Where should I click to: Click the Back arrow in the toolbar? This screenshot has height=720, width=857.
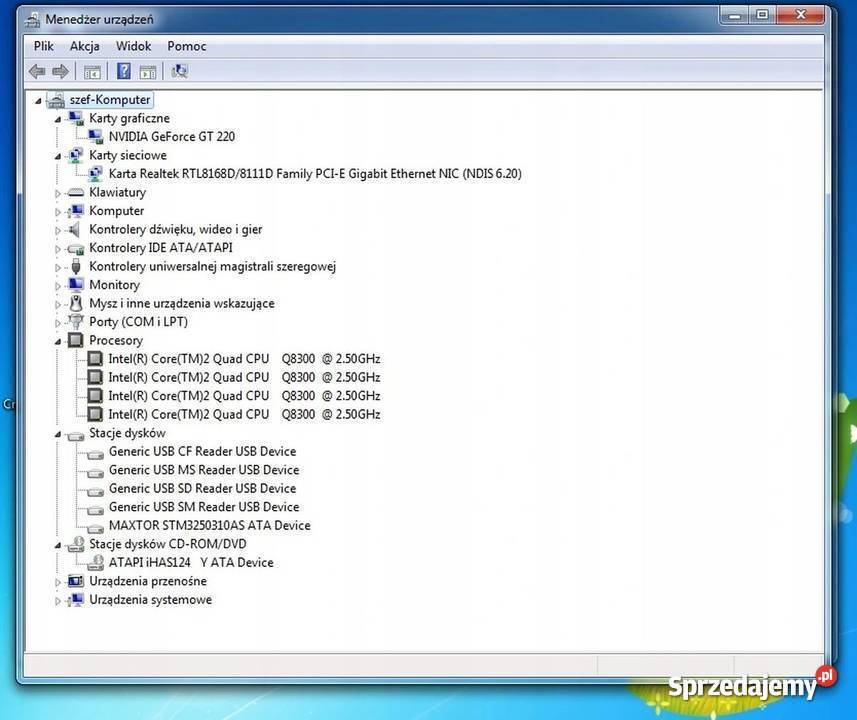click(x=37, y=71)
